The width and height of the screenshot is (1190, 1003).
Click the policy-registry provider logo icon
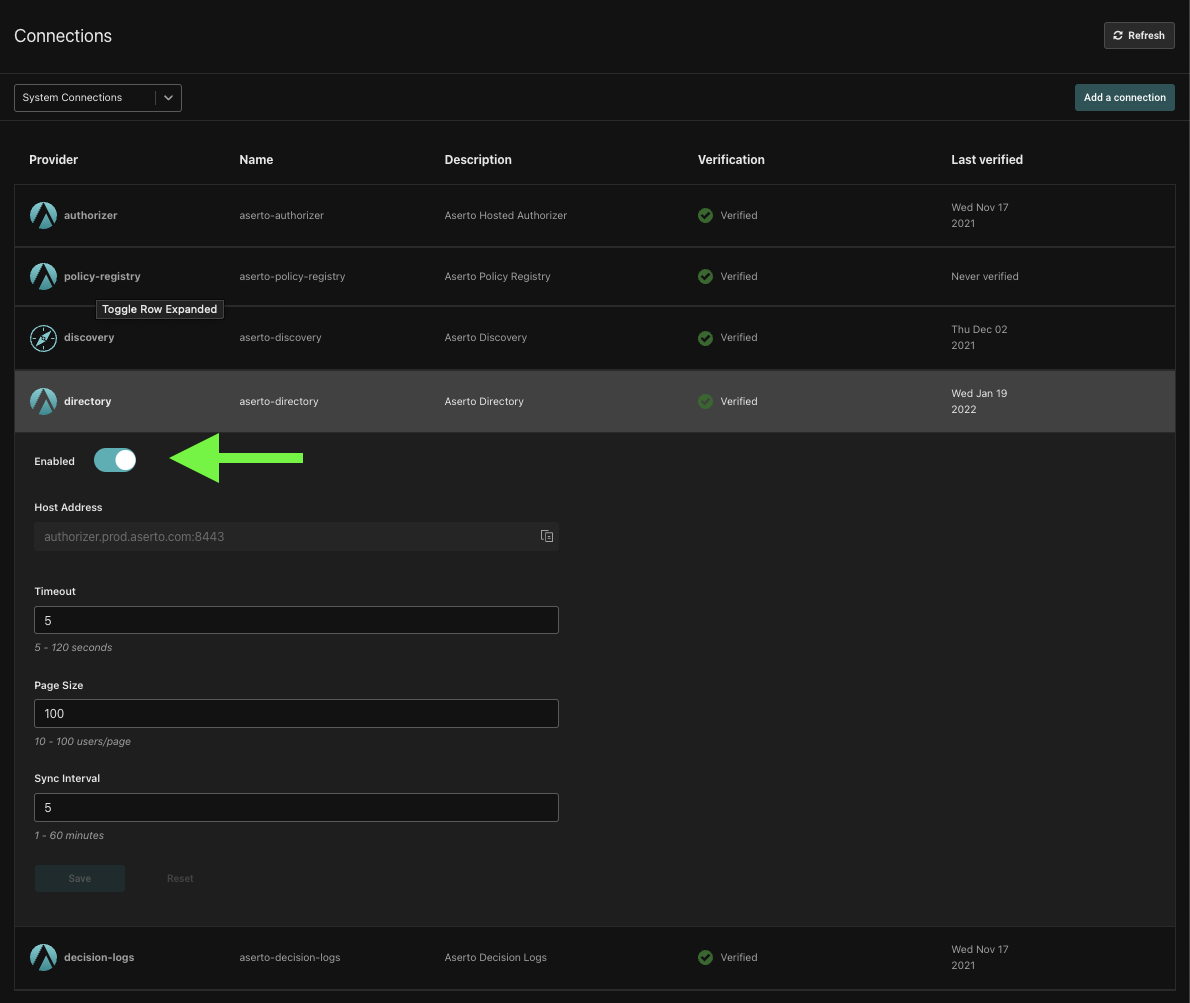tap(43, 276)
